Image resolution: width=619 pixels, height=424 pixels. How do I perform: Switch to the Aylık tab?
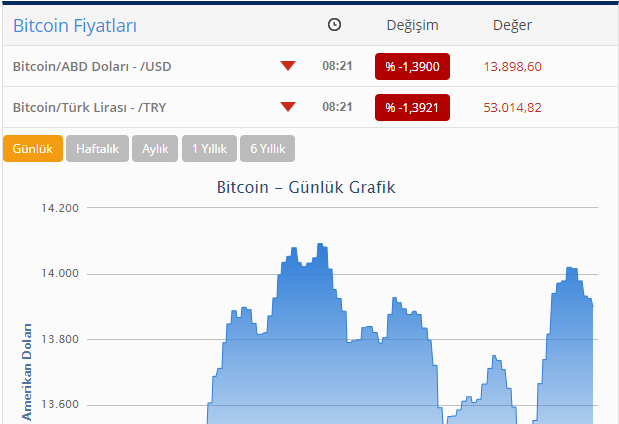(155, 148)
